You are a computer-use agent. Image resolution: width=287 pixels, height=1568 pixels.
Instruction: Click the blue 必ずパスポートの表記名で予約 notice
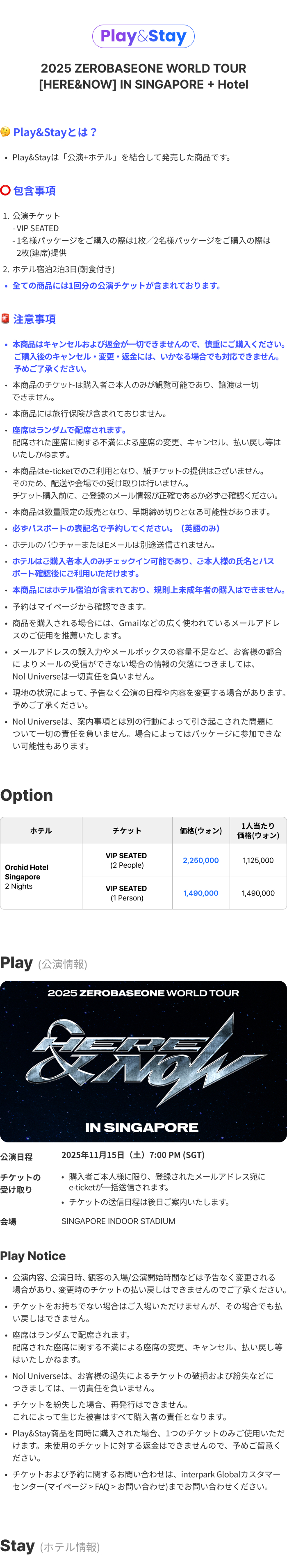coord(116,529)
